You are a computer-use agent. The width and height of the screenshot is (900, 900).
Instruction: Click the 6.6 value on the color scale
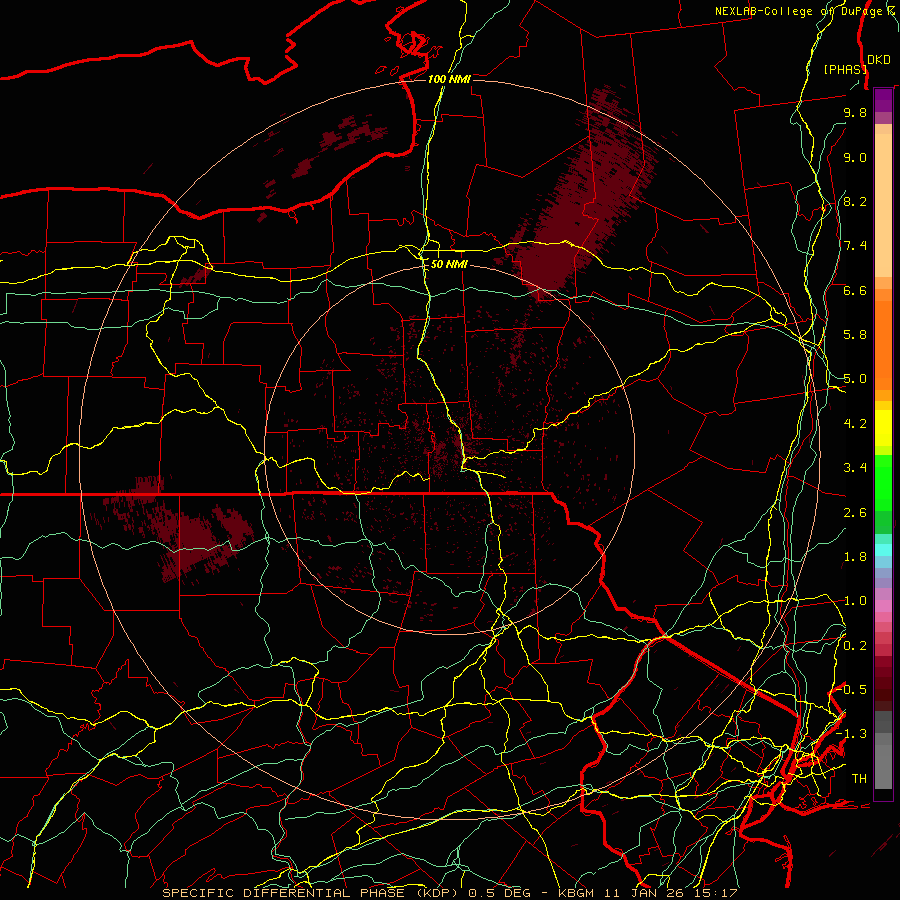tap(855, 290)
